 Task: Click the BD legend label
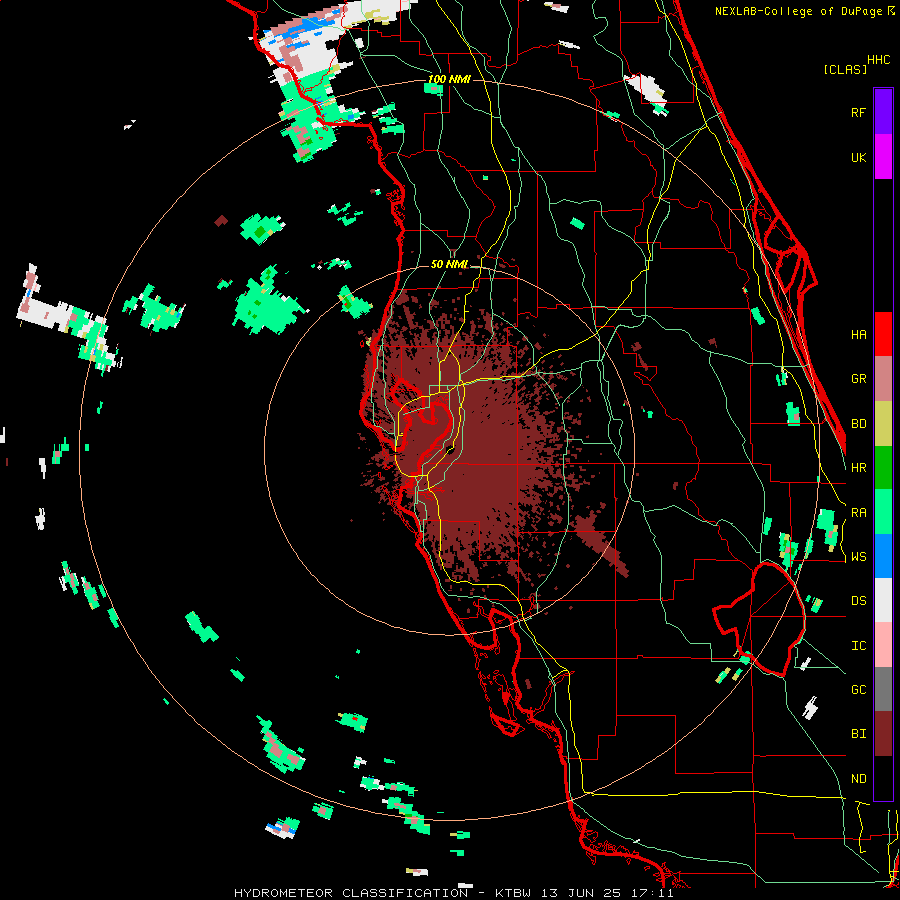click(858, 424)
